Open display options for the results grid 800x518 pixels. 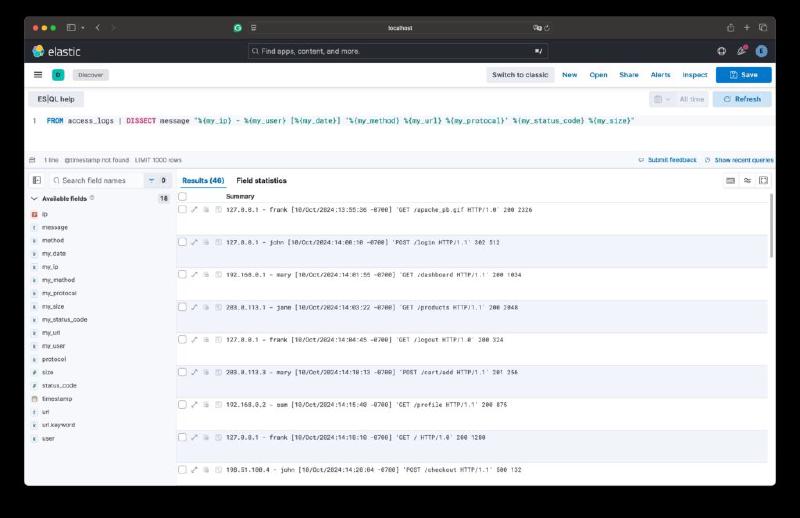pos(731,180)
